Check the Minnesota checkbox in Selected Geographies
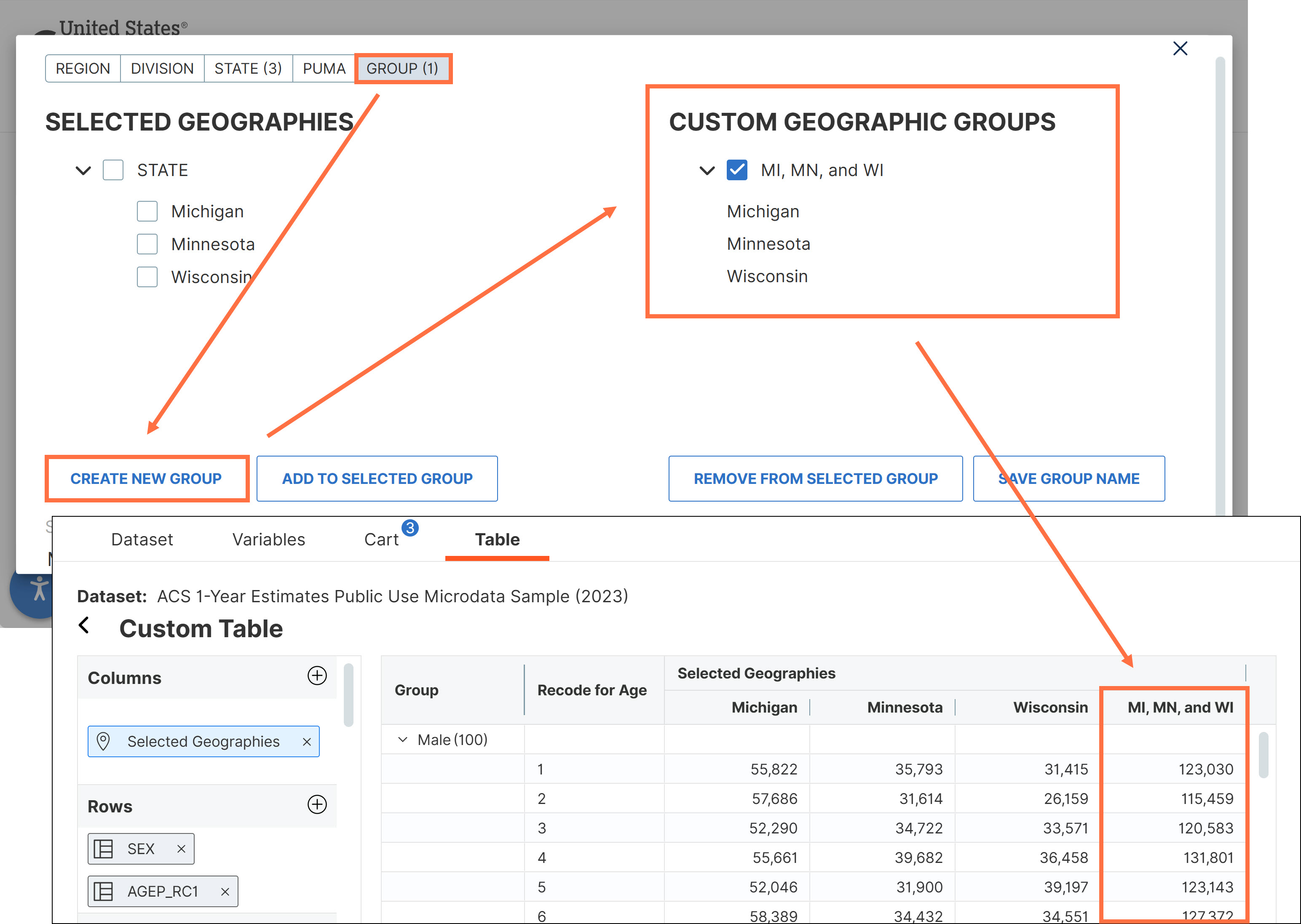 coord(147,244)
